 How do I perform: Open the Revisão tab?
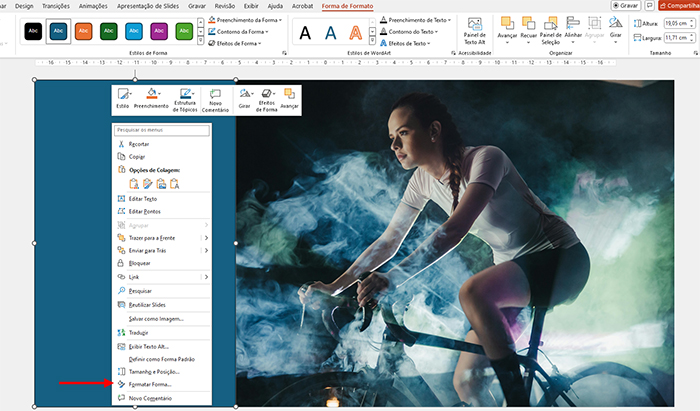pyautogui.click(x=225, y=6)
